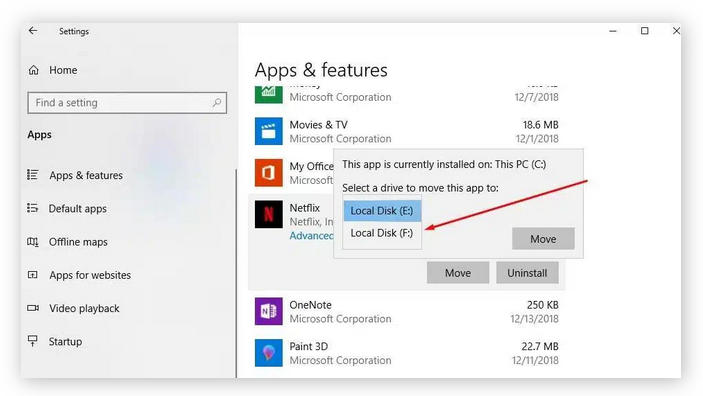Go back using the Settings back arrow
The width and height of the screenshot is (703, 396).
[33, 30]
